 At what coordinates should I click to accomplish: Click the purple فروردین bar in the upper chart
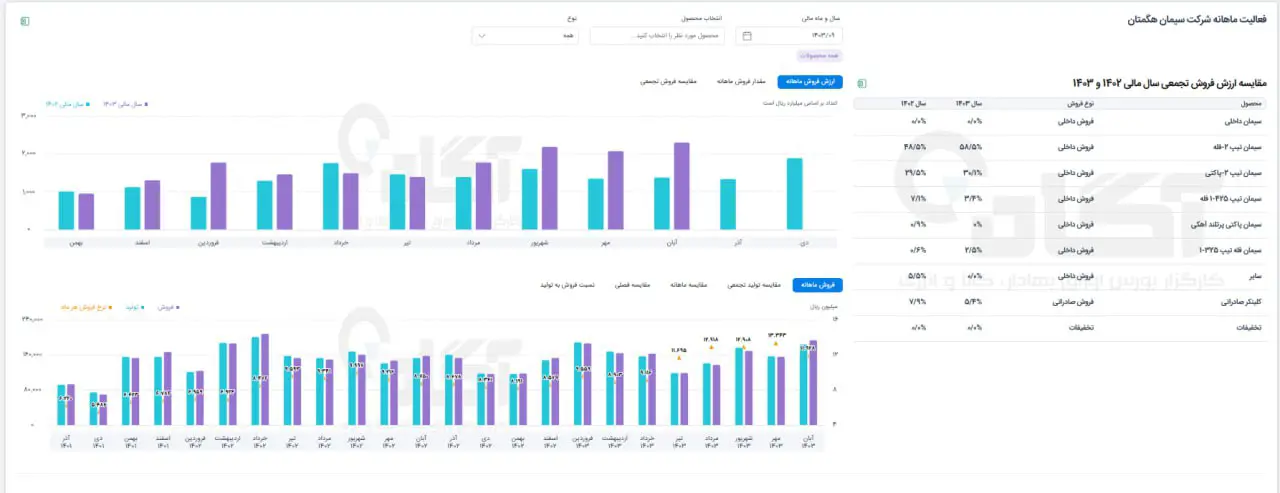pos(218,196)
